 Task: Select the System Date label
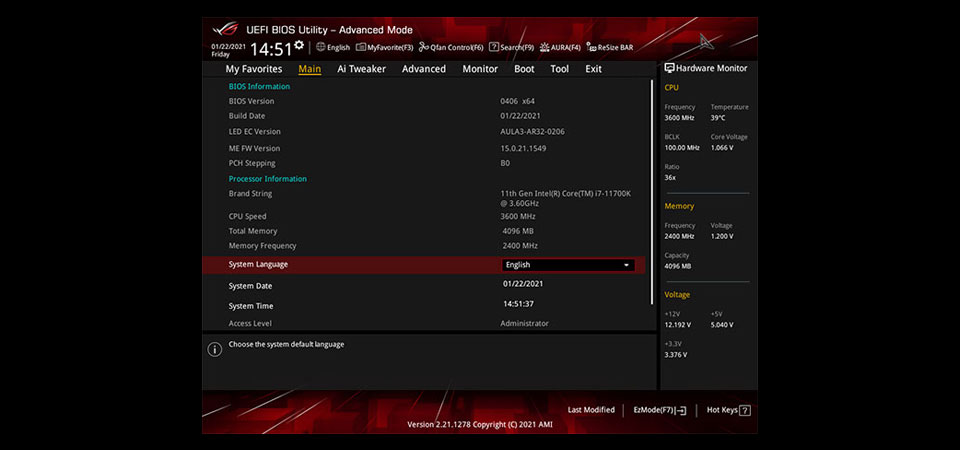point(250,286)
